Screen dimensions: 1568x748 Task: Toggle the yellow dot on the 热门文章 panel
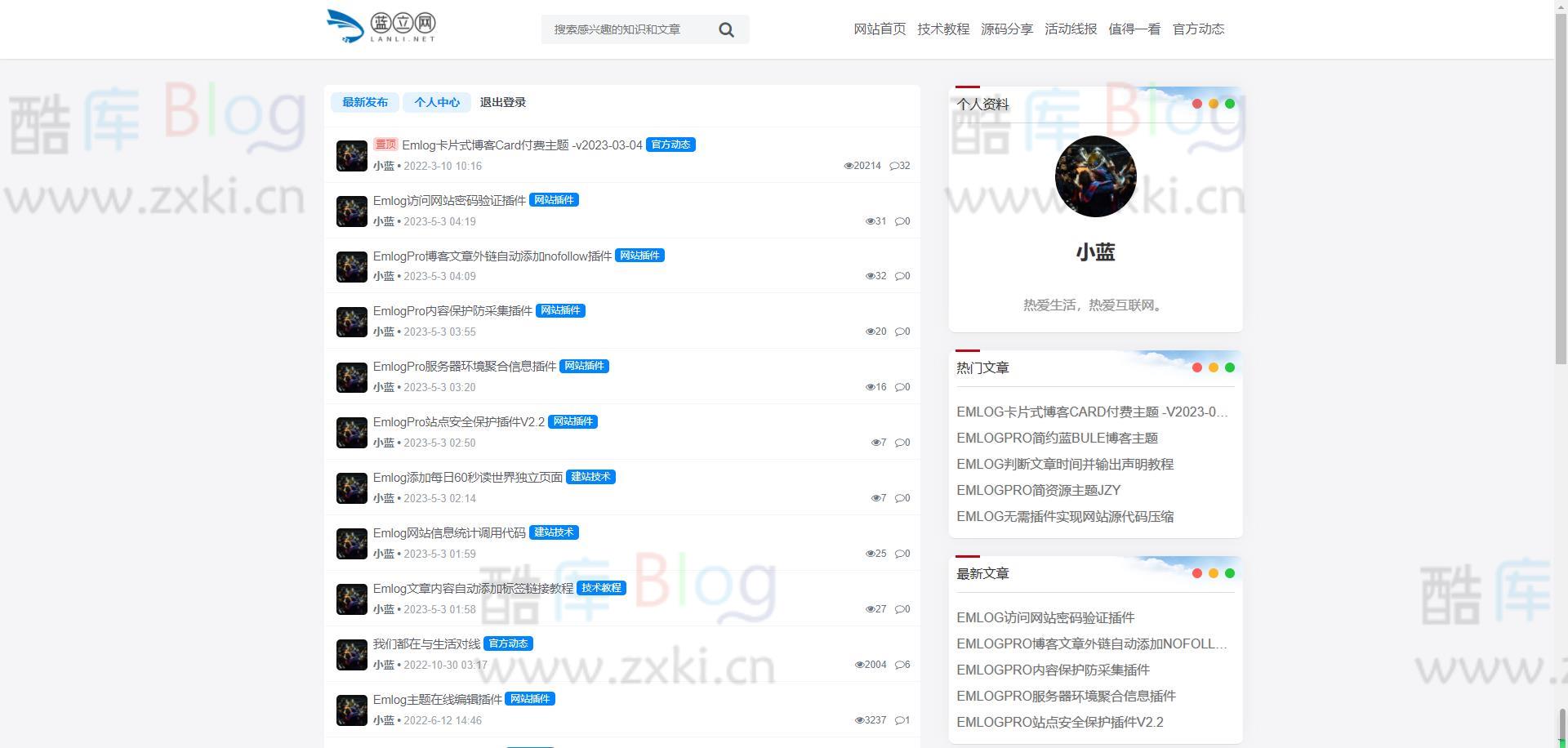coord(1213,367)
